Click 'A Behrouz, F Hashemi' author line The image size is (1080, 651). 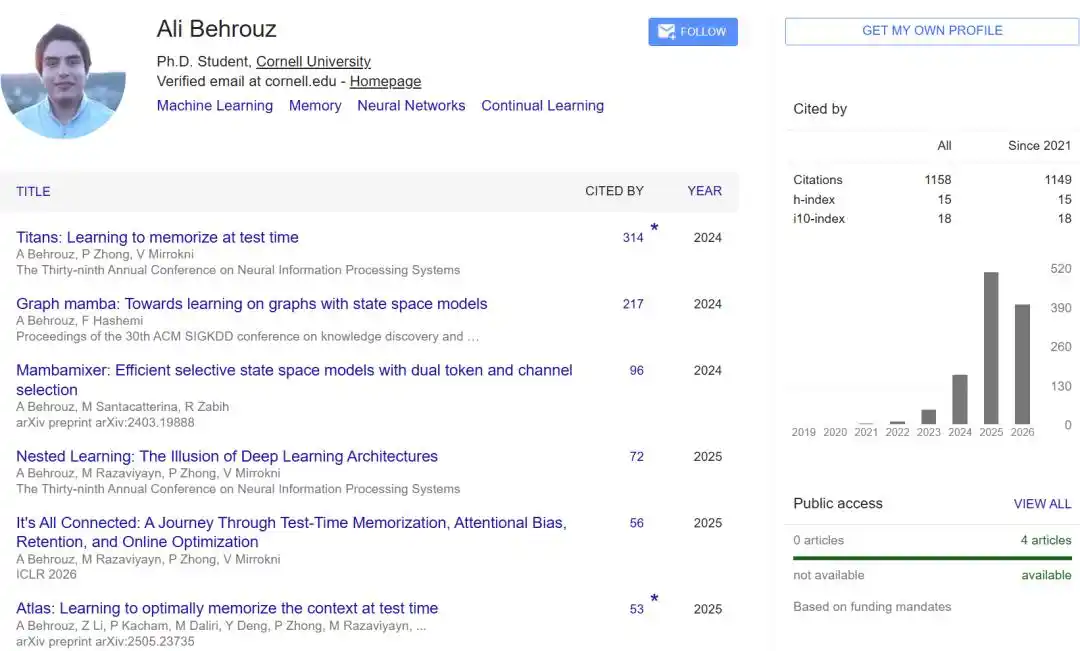pyautogui.click(x=79, y=320)
